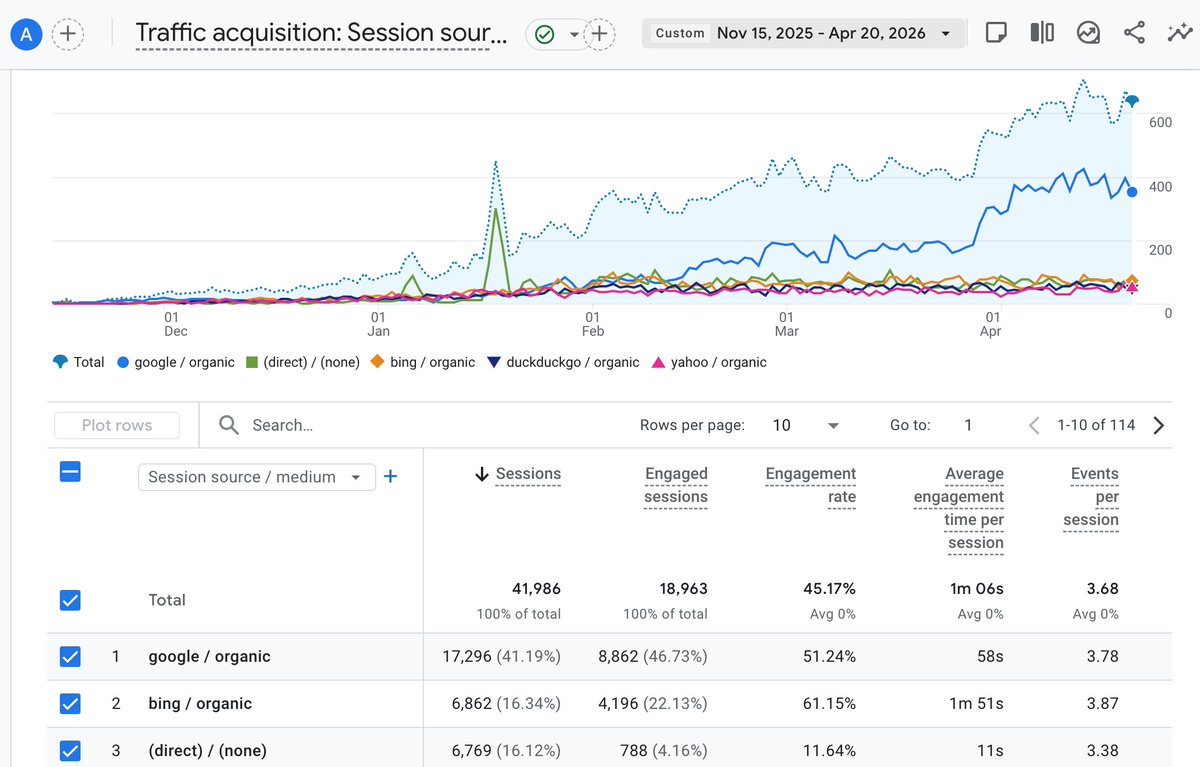Open the annotations note icon
Viewport: 1200px width, 767px height.
coord(995,33)
